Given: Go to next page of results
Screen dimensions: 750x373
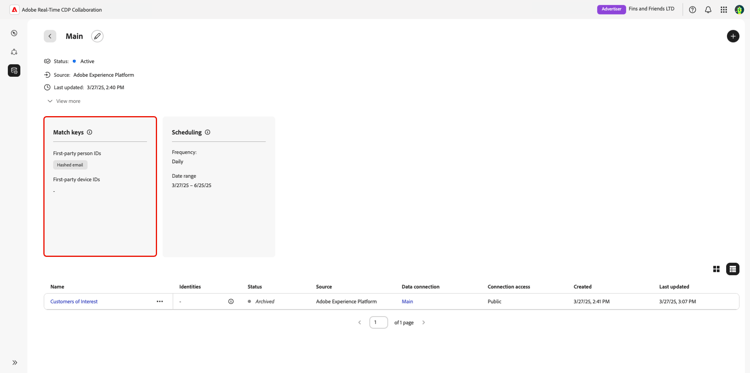Looking at the screenshot, I should 423,323.
